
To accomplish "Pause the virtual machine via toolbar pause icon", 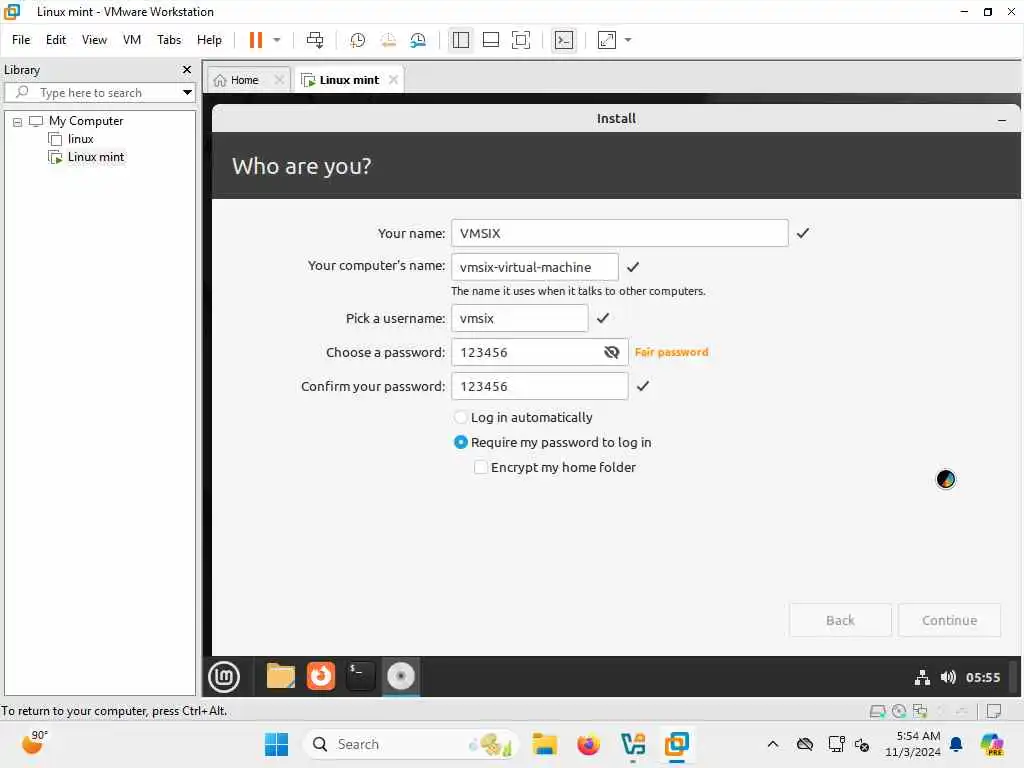I will click(255, 40).
